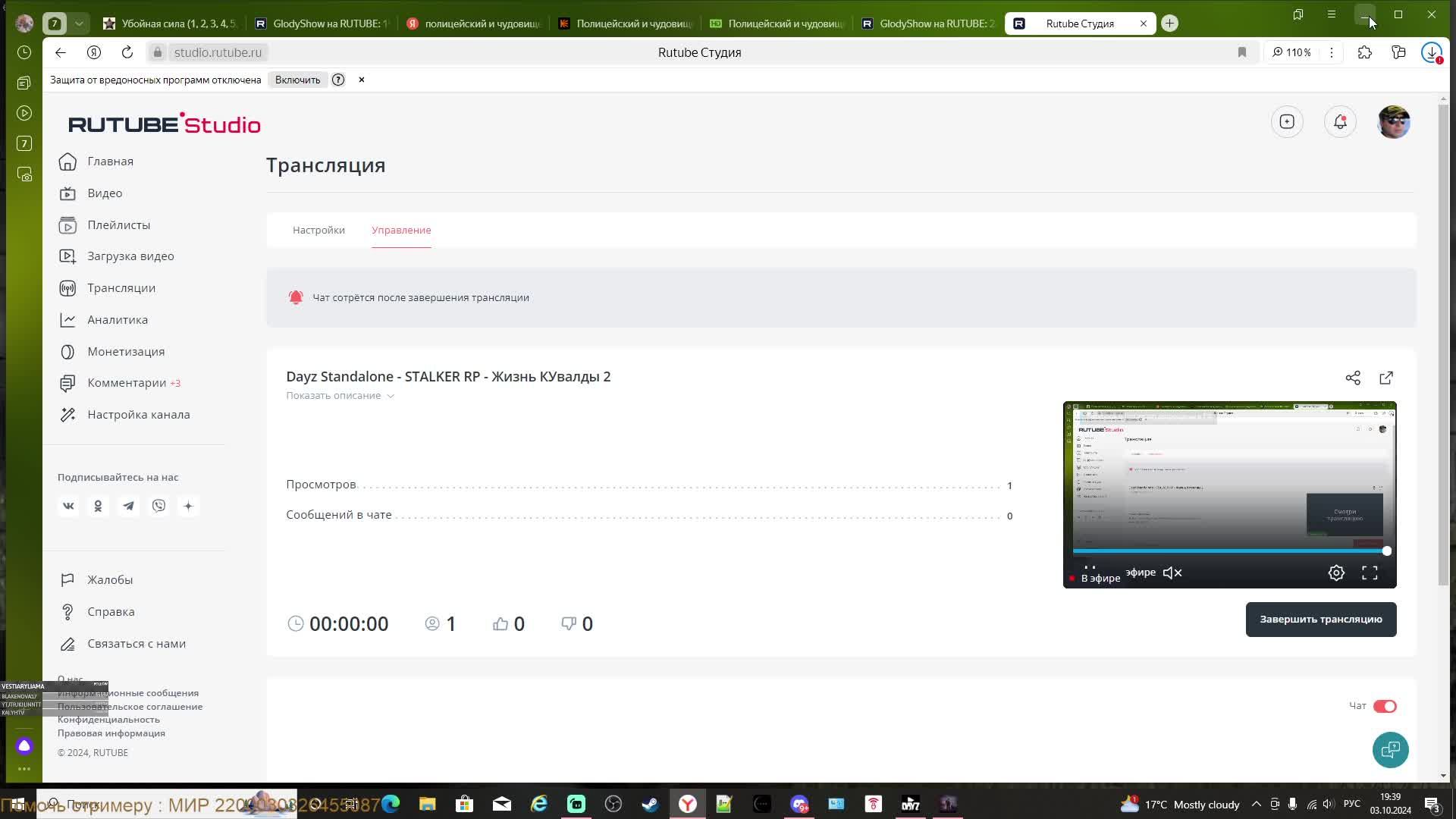The height and width of the screenshot is (819, 1456).
Task: Open the 110% zoom indicator
Action: coord(1292,52)
